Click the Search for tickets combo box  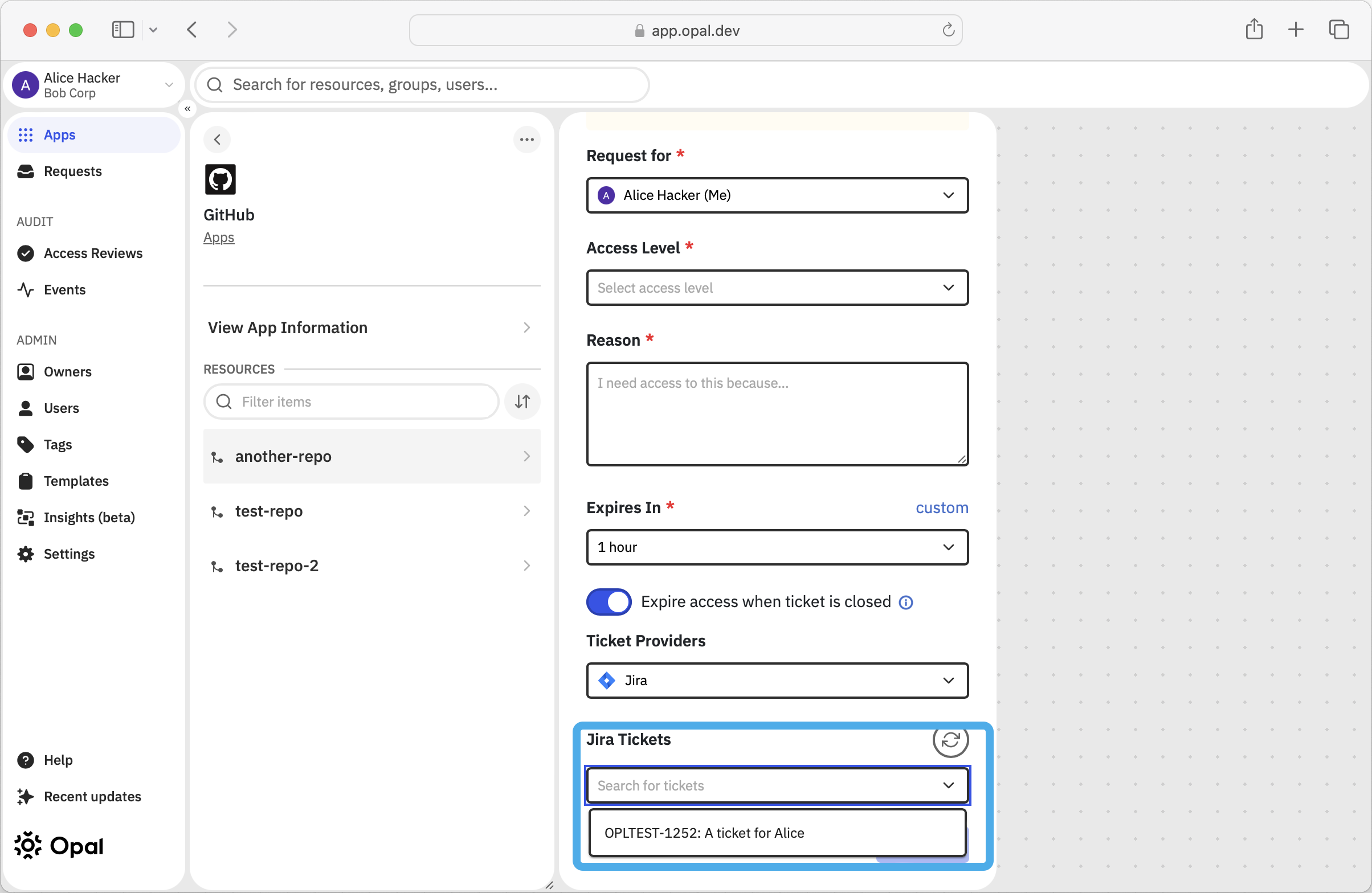pyautogui.click(x=777, y=785)
